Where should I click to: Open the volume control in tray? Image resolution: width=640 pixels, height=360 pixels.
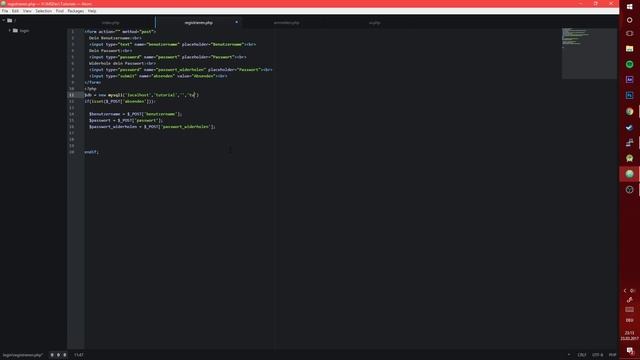point(633,291)
